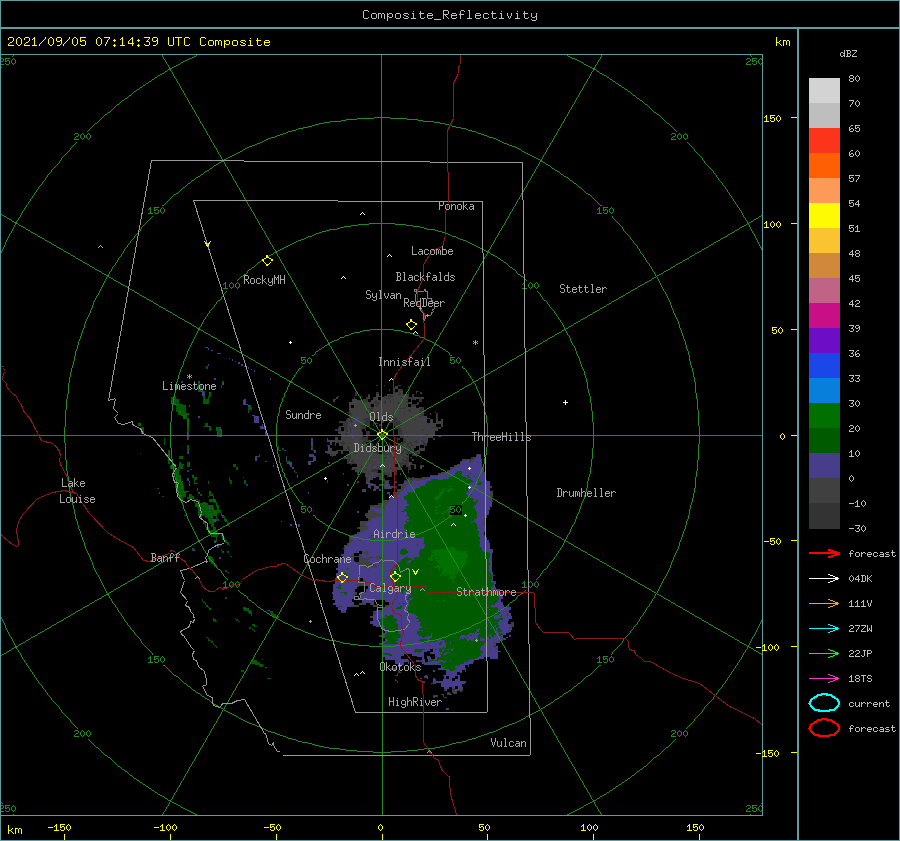Click the dBZ legend heading
Screen dimensions: 900x841
(x=848, y=53)
